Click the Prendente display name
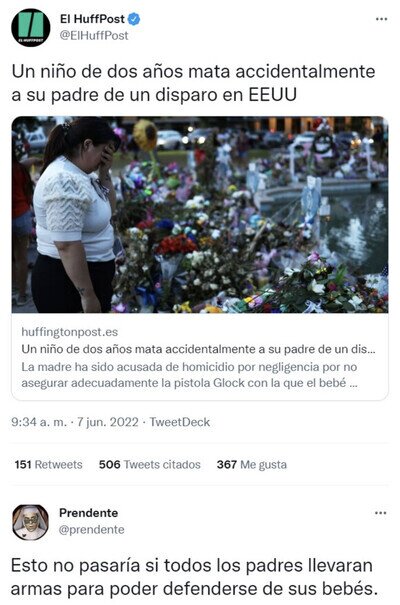The image size is (400, 605). tap(88, 513)
